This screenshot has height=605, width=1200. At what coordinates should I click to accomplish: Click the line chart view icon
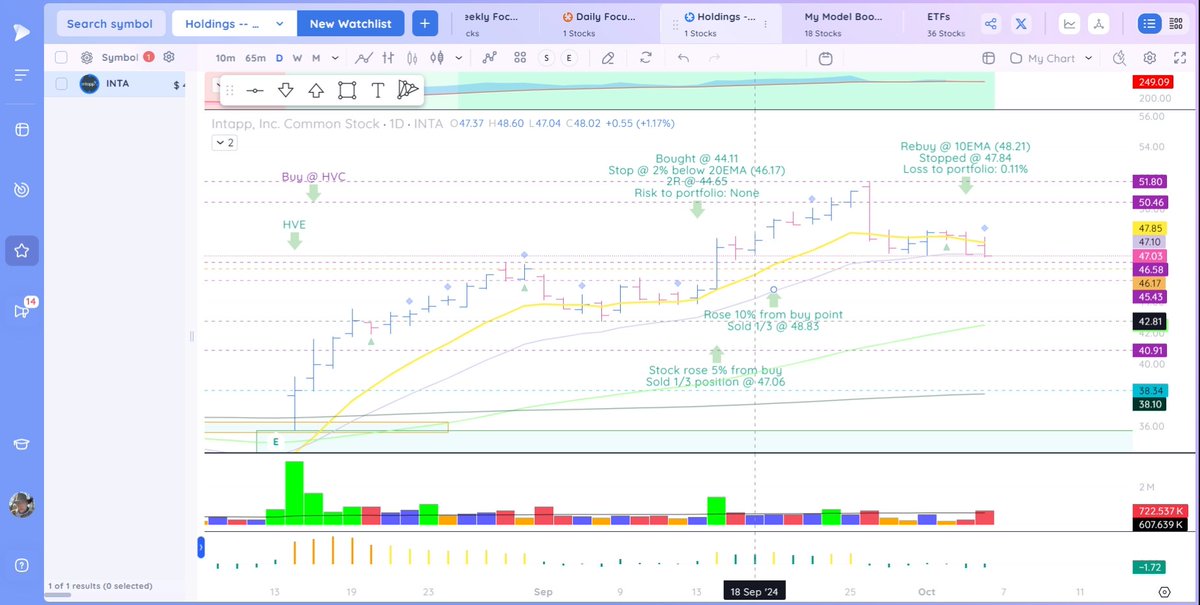coord(1070,24)
